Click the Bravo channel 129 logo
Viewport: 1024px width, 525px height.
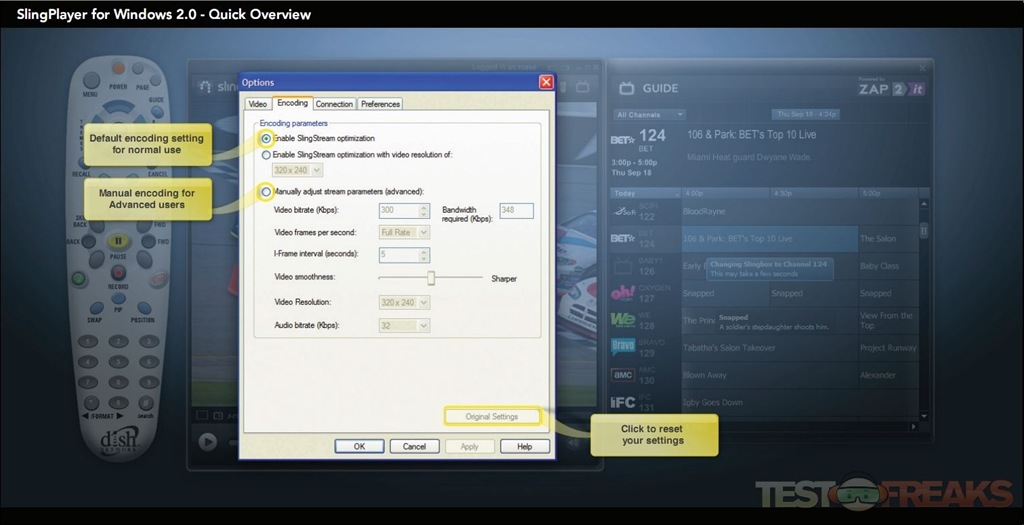point(623,348)
